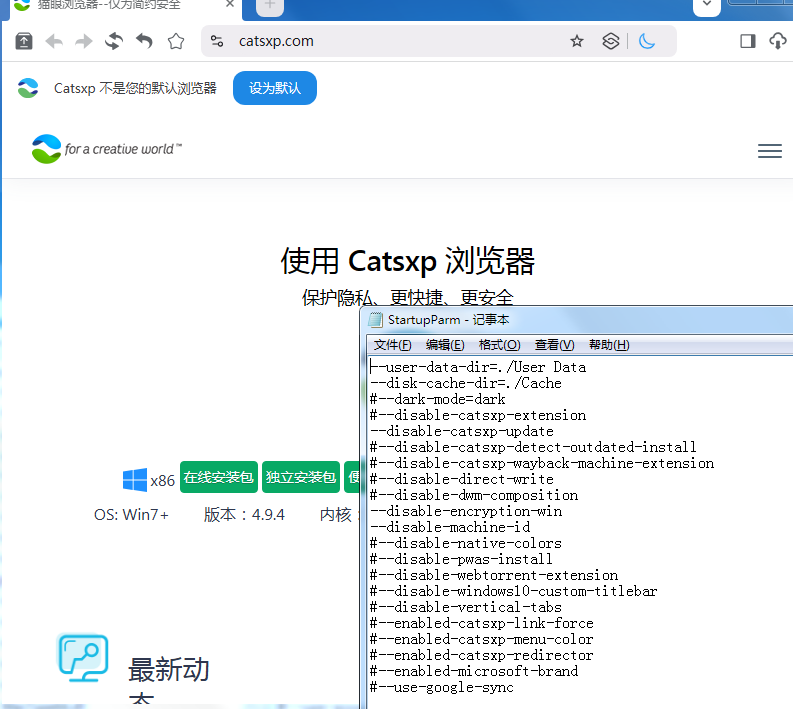Viewport: 793px width, 709px height.
Task: Open Notepad 文件(F) menu
Action: 392,345
